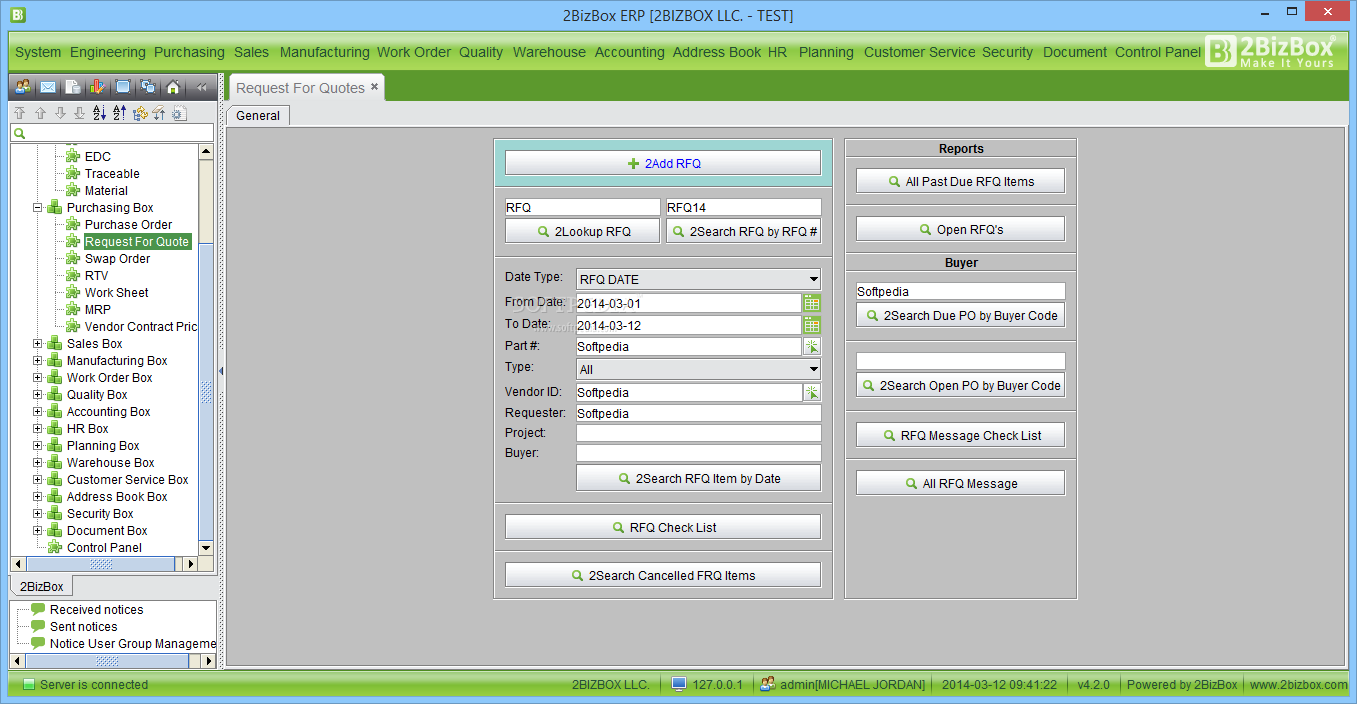
Task: Open calendar picker for From Date
Action: pyautogui.click(x=812, y=303)
